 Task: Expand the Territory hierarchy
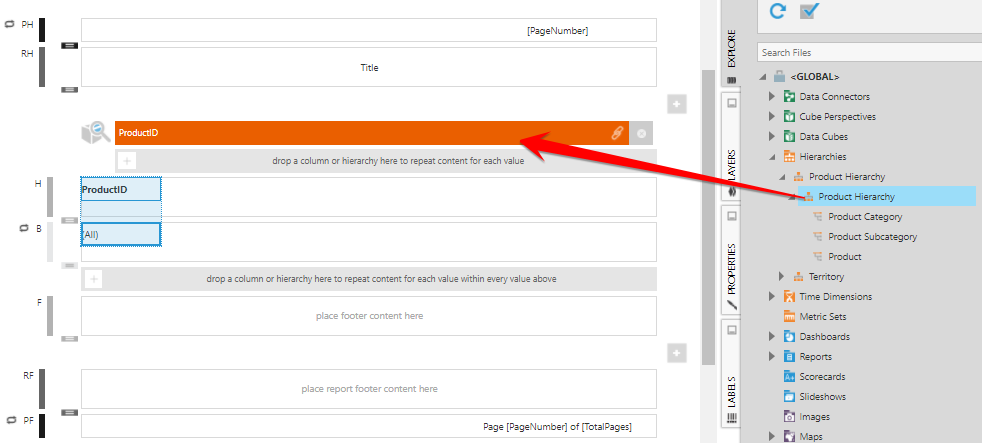782,277
